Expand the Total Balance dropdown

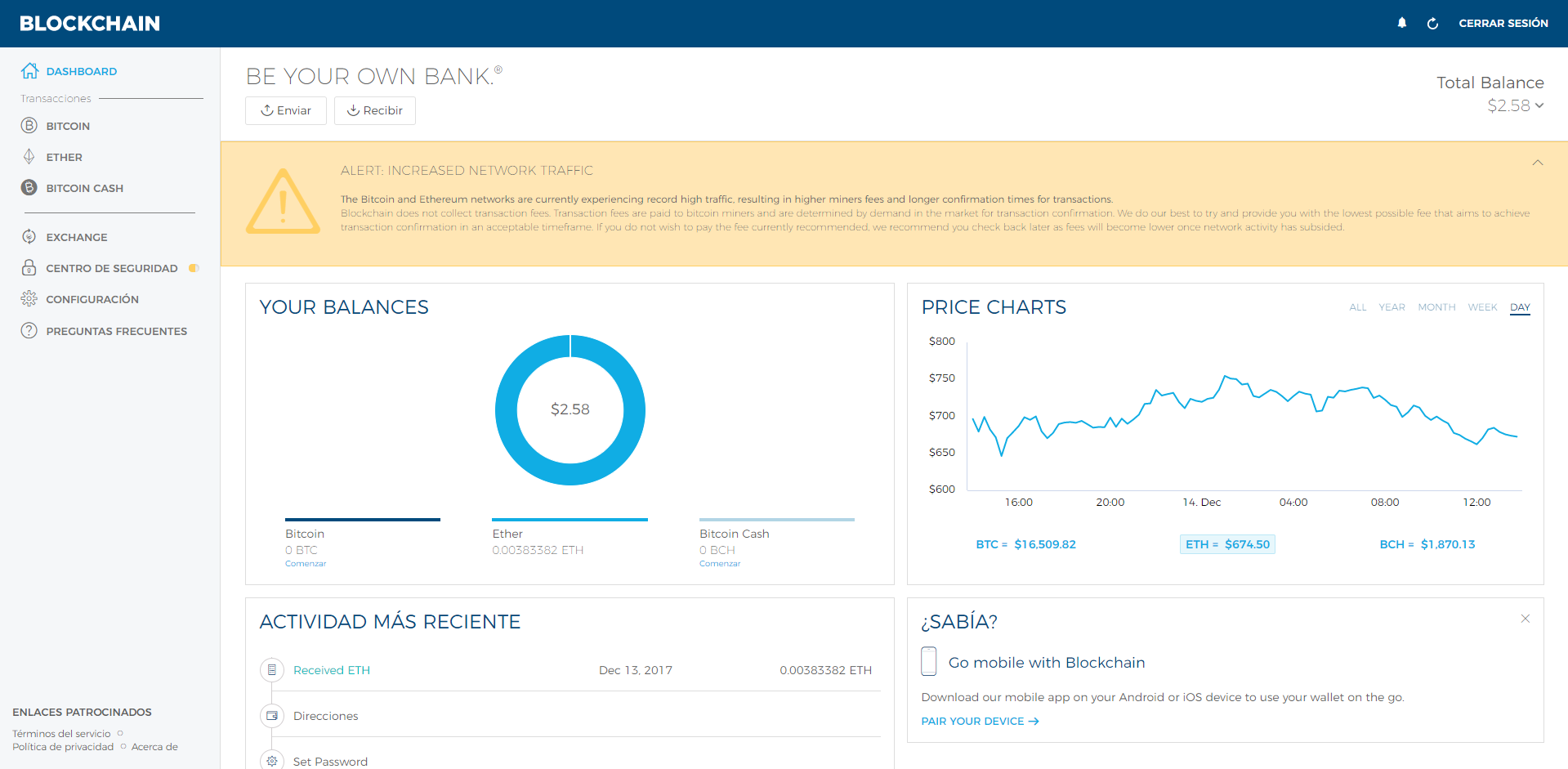[x=1539, y=105]
